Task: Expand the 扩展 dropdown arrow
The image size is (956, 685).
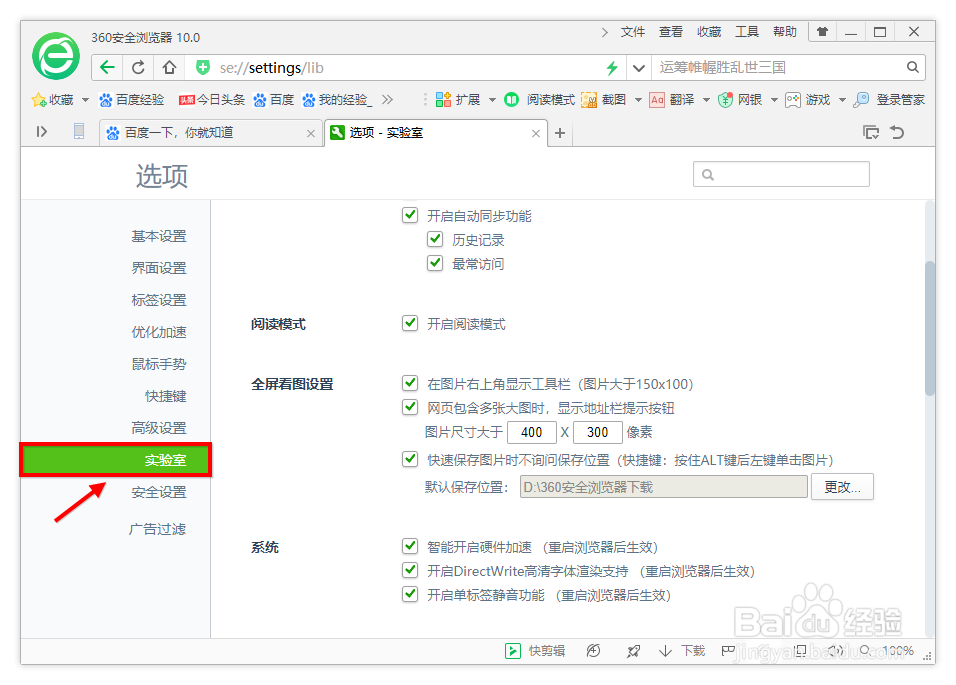Action: (x=491, y=100)
